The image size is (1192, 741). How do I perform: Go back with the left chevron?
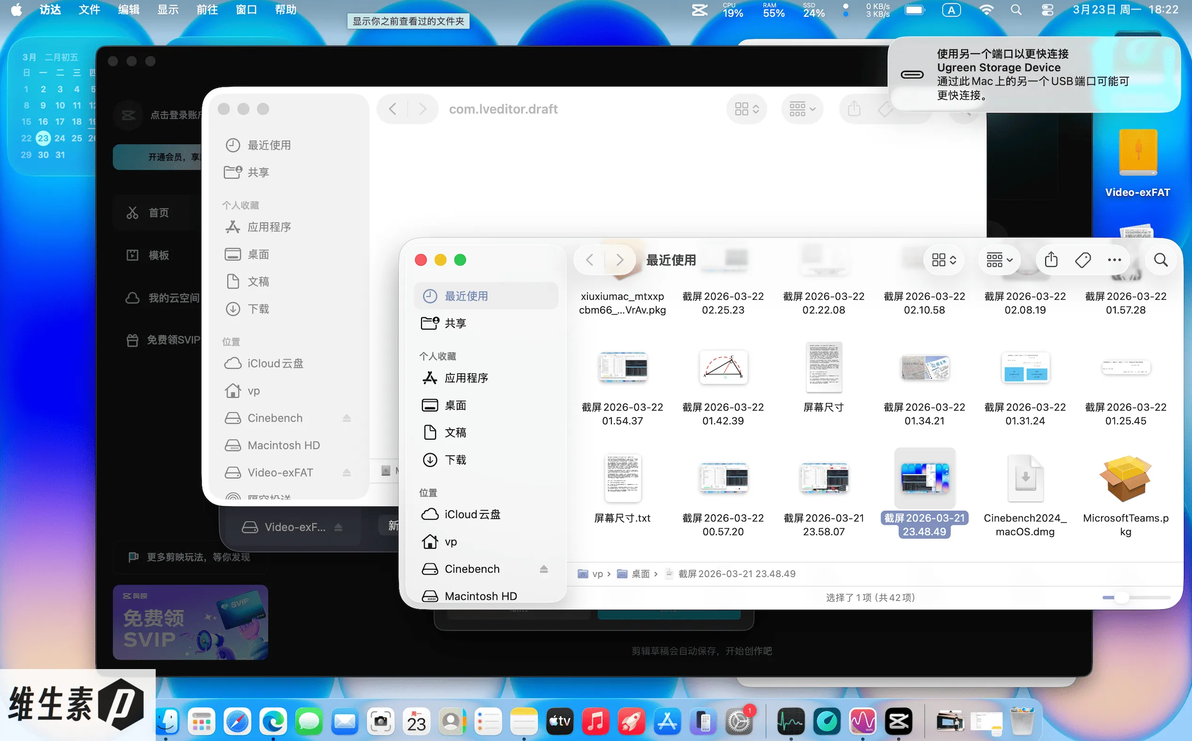(x=589, y=260)
